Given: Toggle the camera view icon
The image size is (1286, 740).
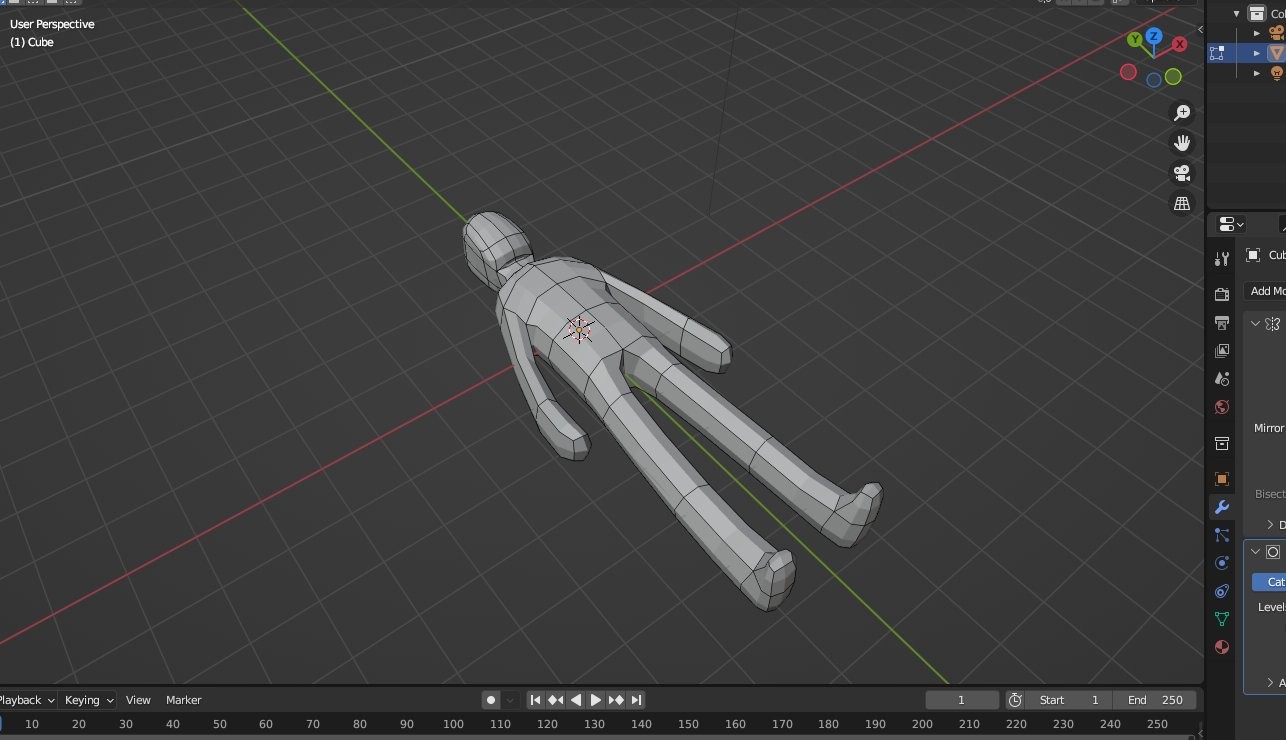Looking at the screenshot, I should coord(1182,173).
